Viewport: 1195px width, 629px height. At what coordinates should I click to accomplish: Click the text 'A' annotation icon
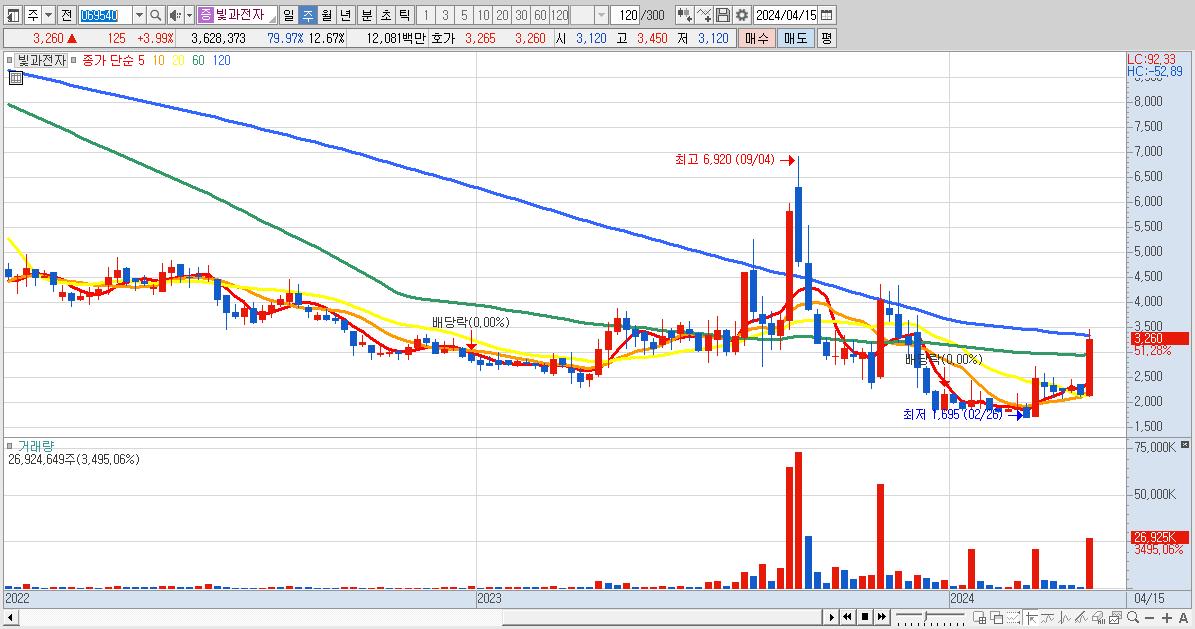(1184, 618)
